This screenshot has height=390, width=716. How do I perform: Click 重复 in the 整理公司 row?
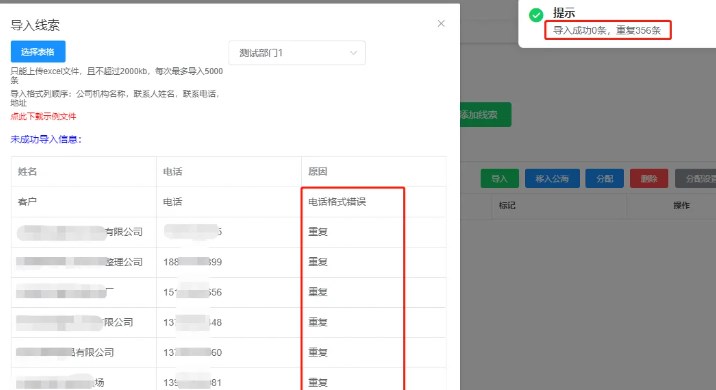tap(318, 262)
